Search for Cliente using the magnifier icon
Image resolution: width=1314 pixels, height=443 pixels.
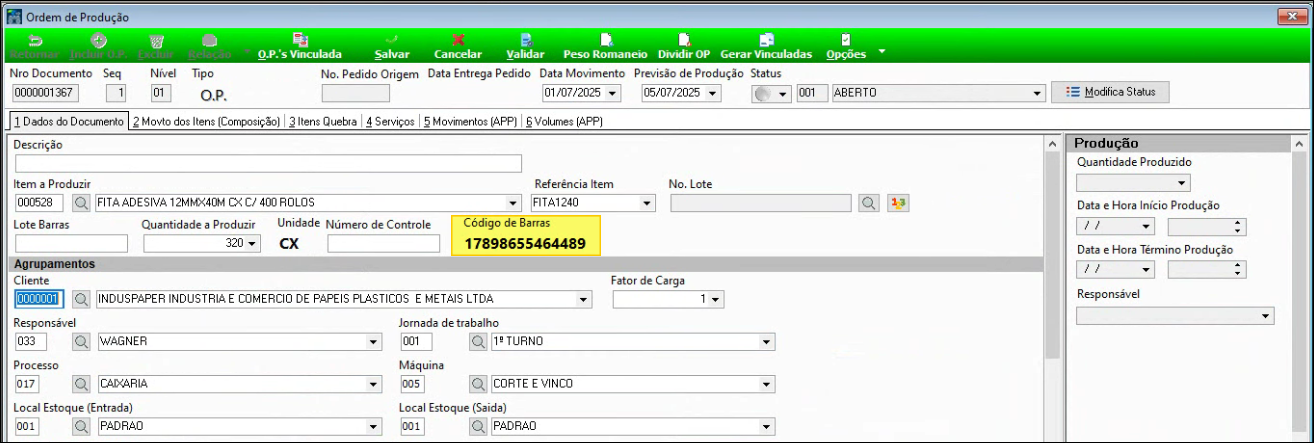(x=80, y=299)
